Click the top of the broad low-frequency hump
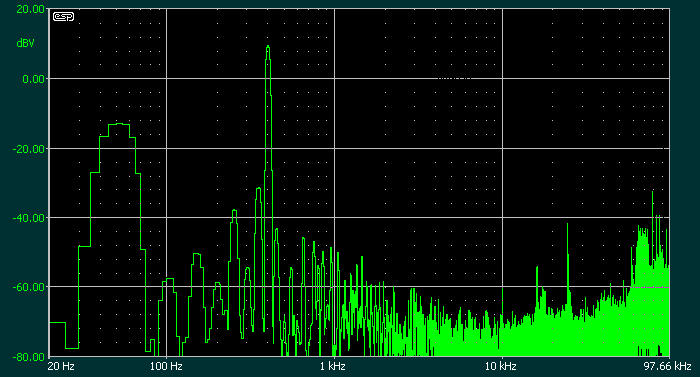The image size is (700, 377). [x=119, y=124]
